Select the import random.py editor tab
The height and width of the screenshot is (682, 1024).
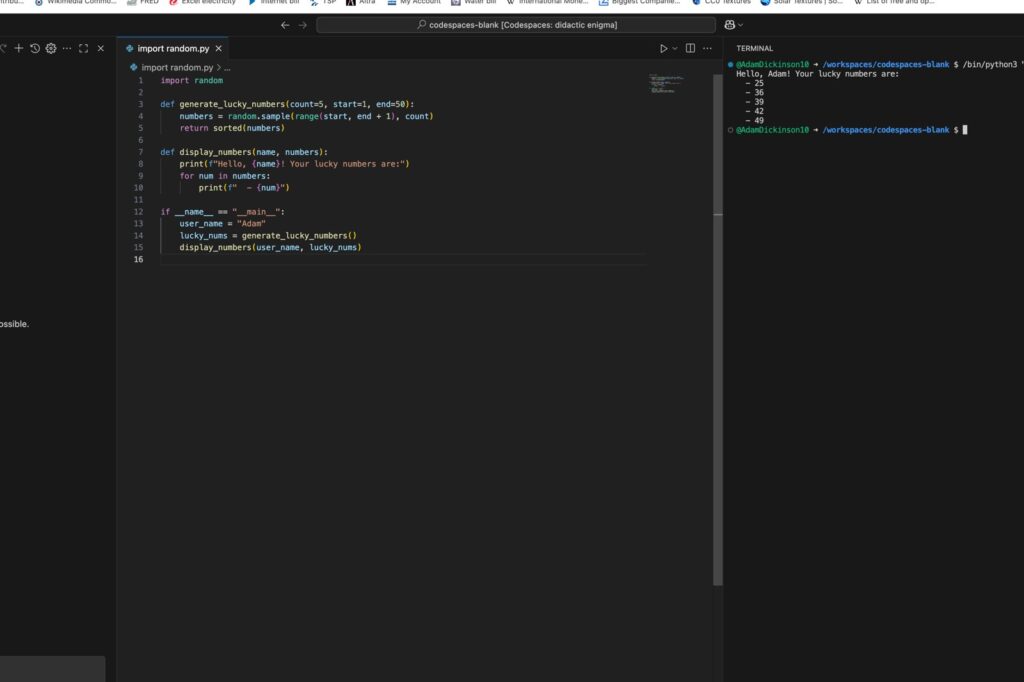point(173,48)
